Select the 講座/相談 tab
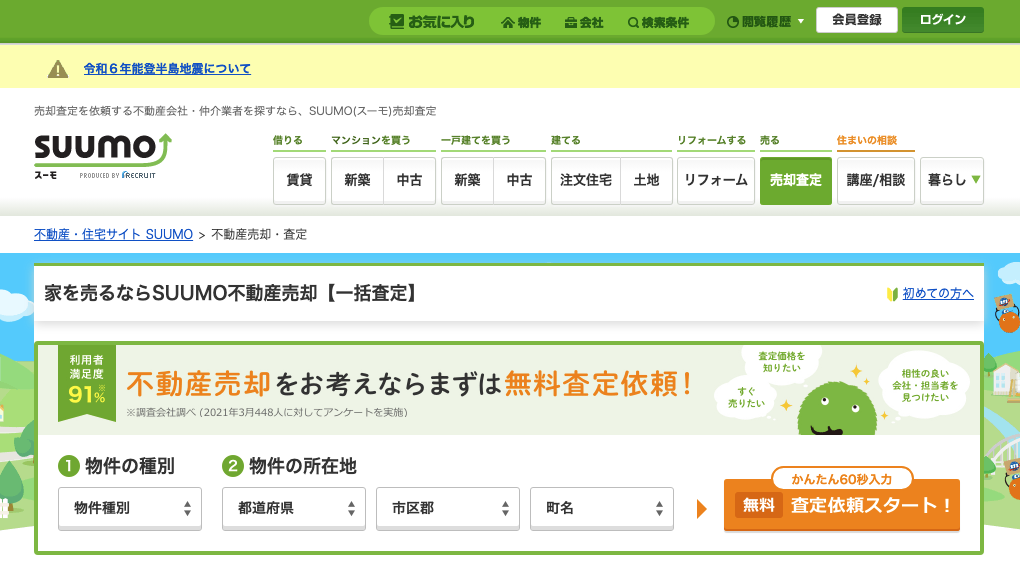The height and width of the screenshot is (567, 1020). [876, 180]
